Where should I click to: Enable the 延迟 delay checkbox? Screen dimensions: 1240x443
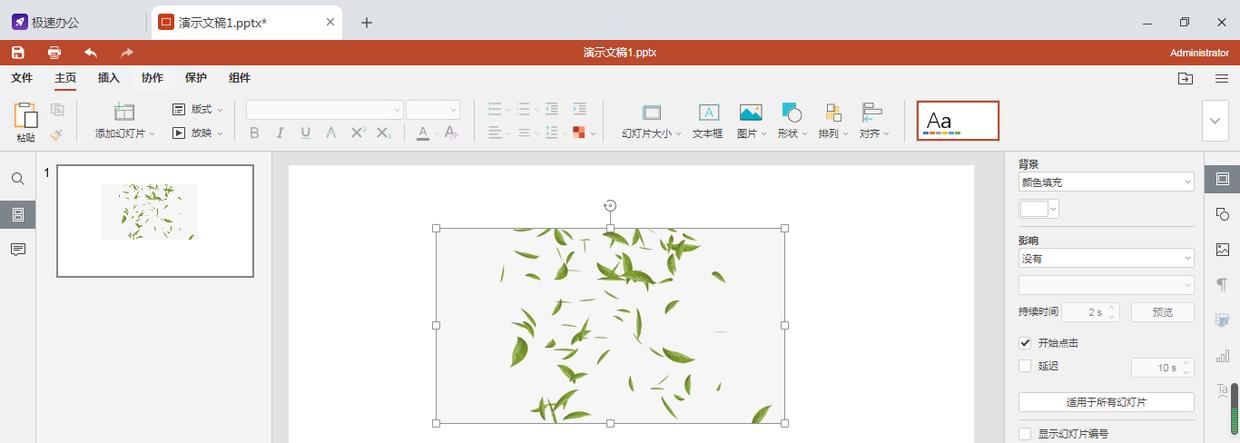[1025, 366]
